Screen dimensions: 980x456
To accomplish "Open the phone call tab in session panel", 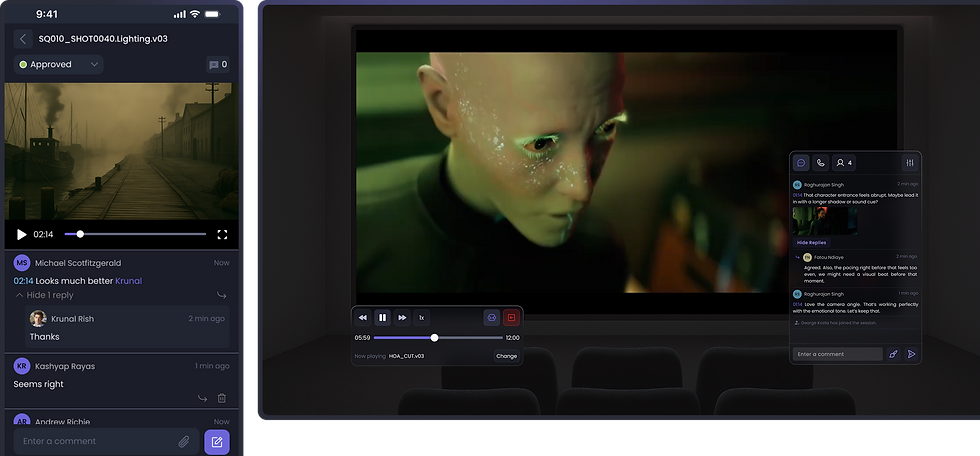I will pos(821,163).
